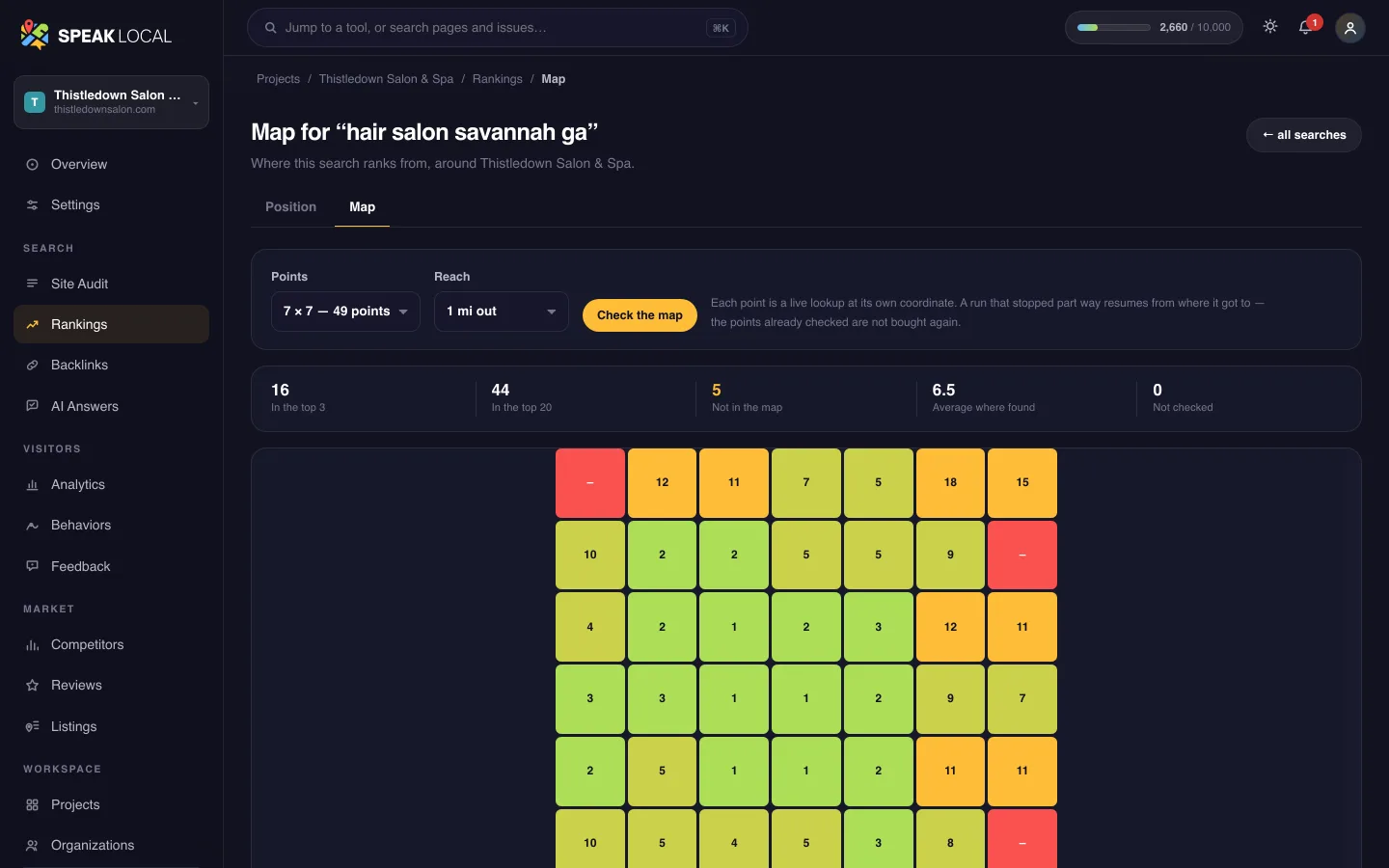The image size is (1389, 868).
Task: Click the Speak Local logo icon
Action: [35, 36]
